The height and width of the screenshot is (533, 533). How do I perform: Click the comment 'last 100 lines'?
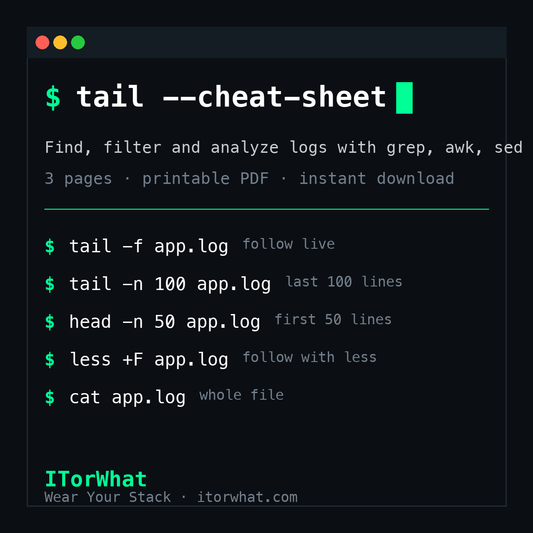[x=344, y=282]
